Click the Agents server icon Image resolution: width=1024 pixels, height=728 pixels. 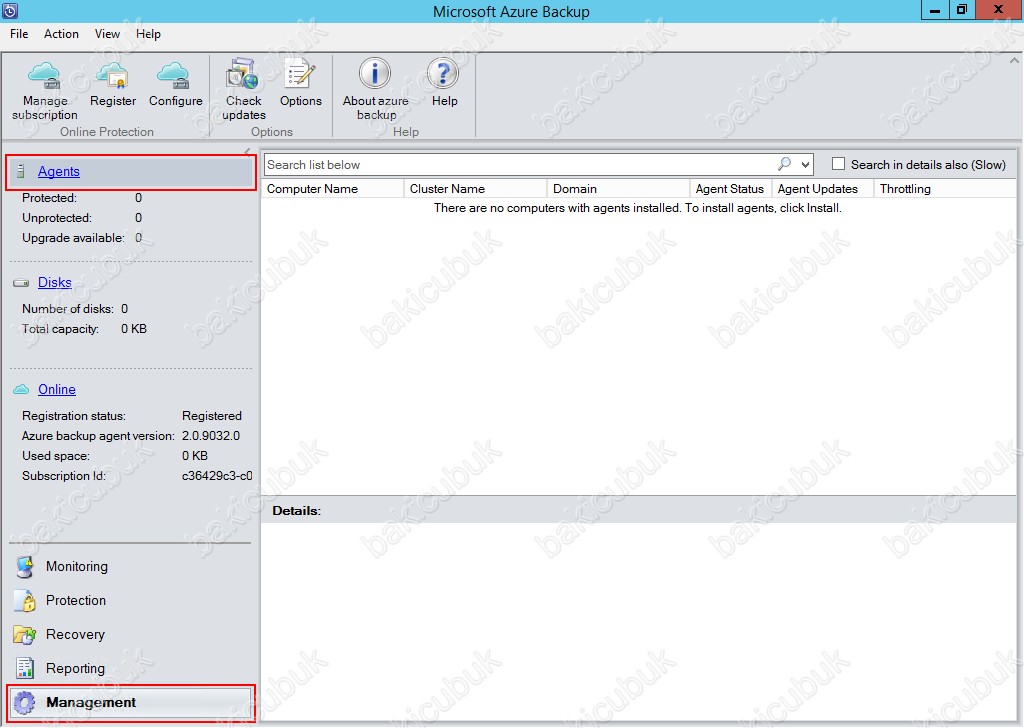21,172
